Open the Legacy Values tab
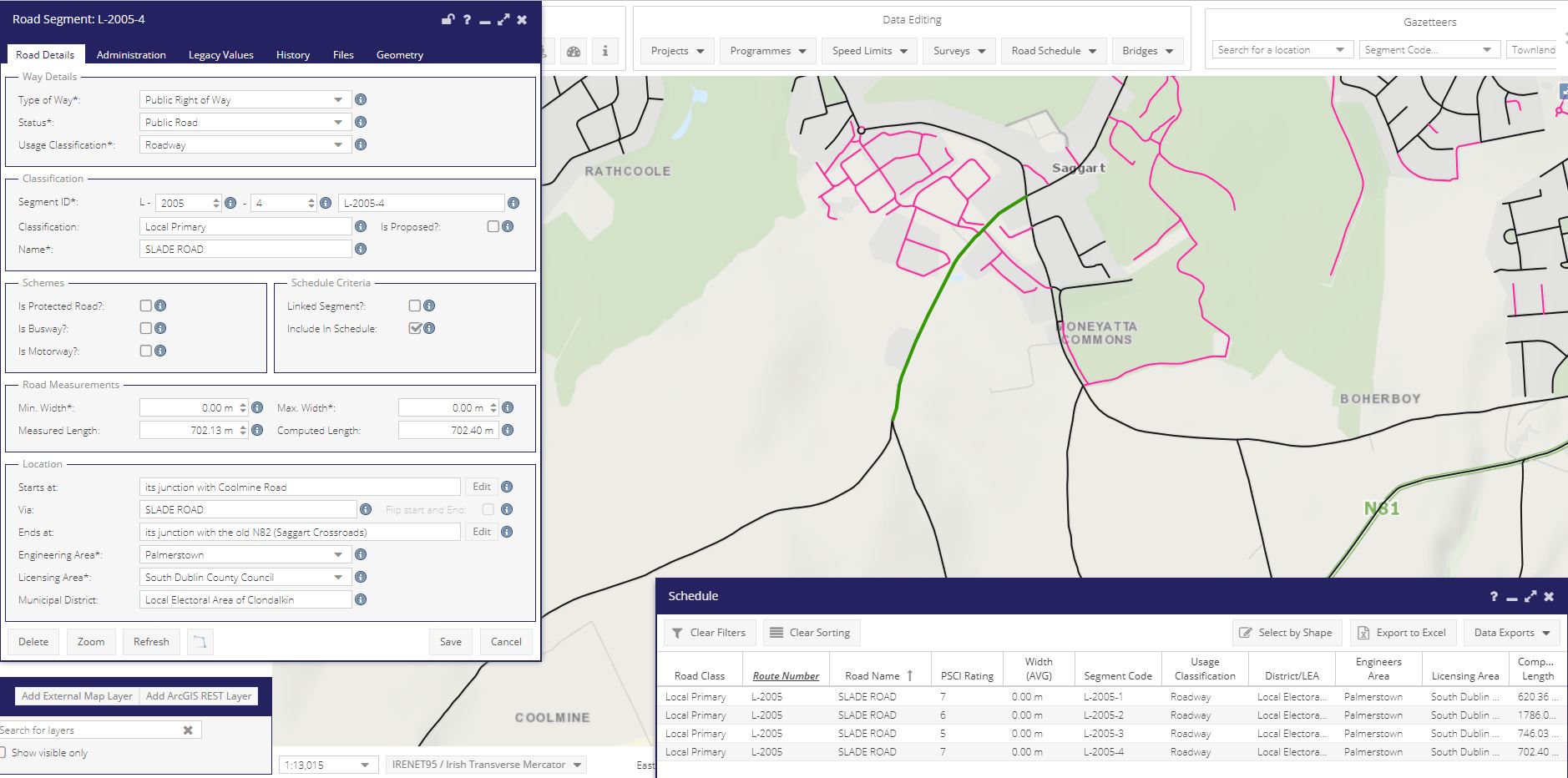The height and width of the screenshot is (778, 1568). click(x=220, y=55)
